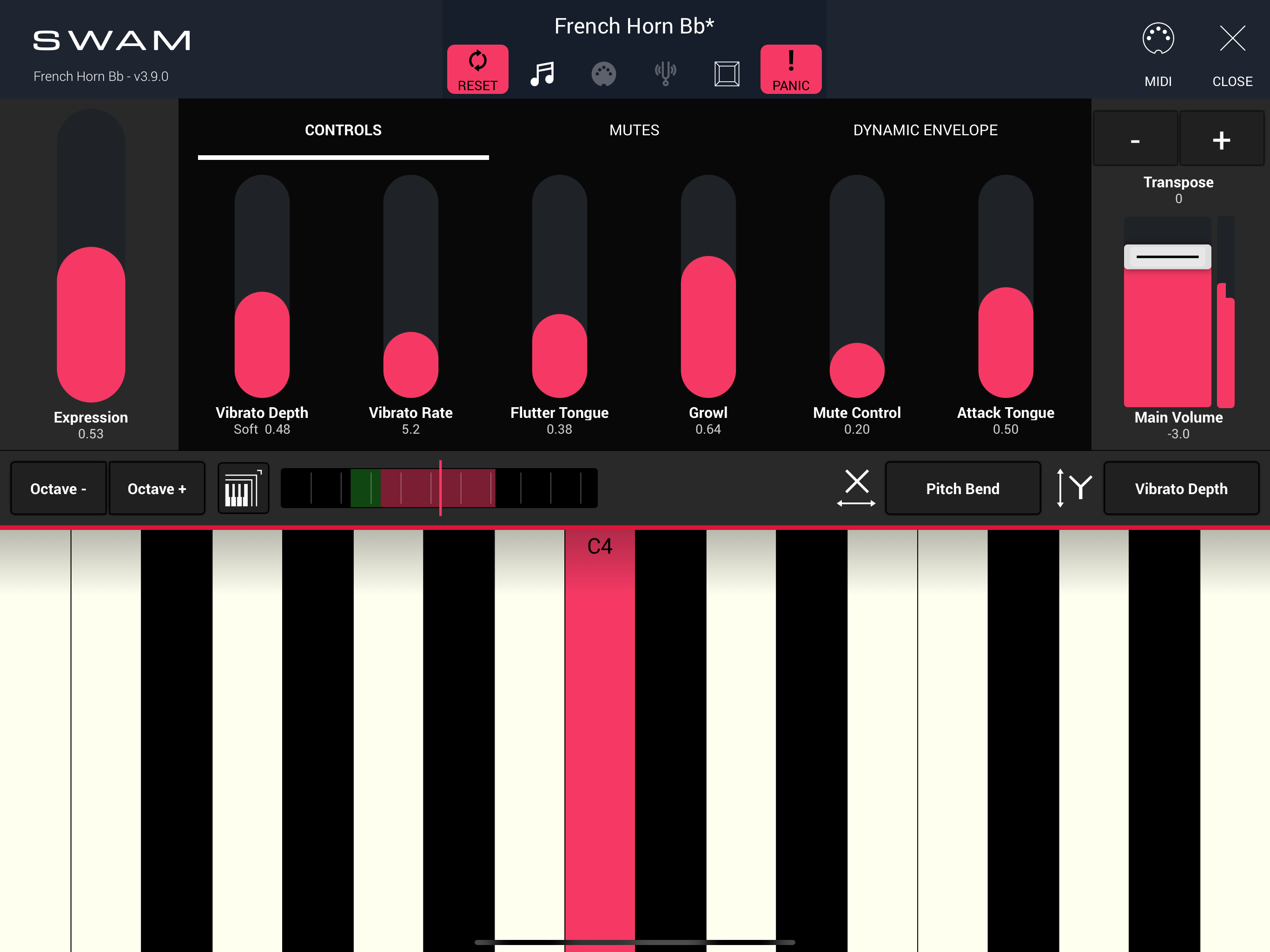Adjust the Mute Control slider
This screenshot has width=1270, height=952.
pos(857,286)
